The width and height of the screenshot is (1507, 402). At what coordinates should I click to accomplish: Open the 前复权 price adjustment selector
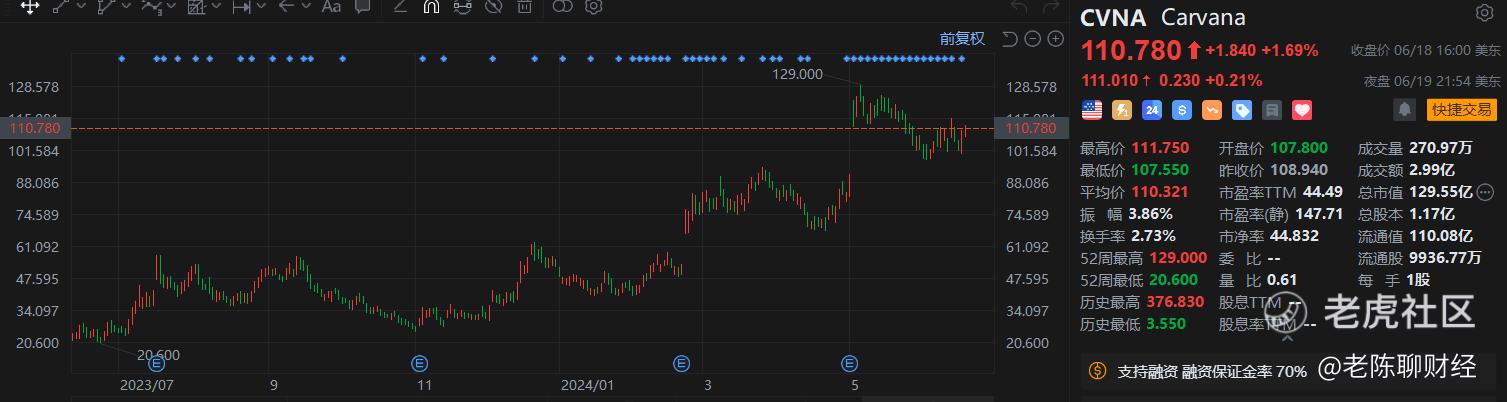pos(962,39)
